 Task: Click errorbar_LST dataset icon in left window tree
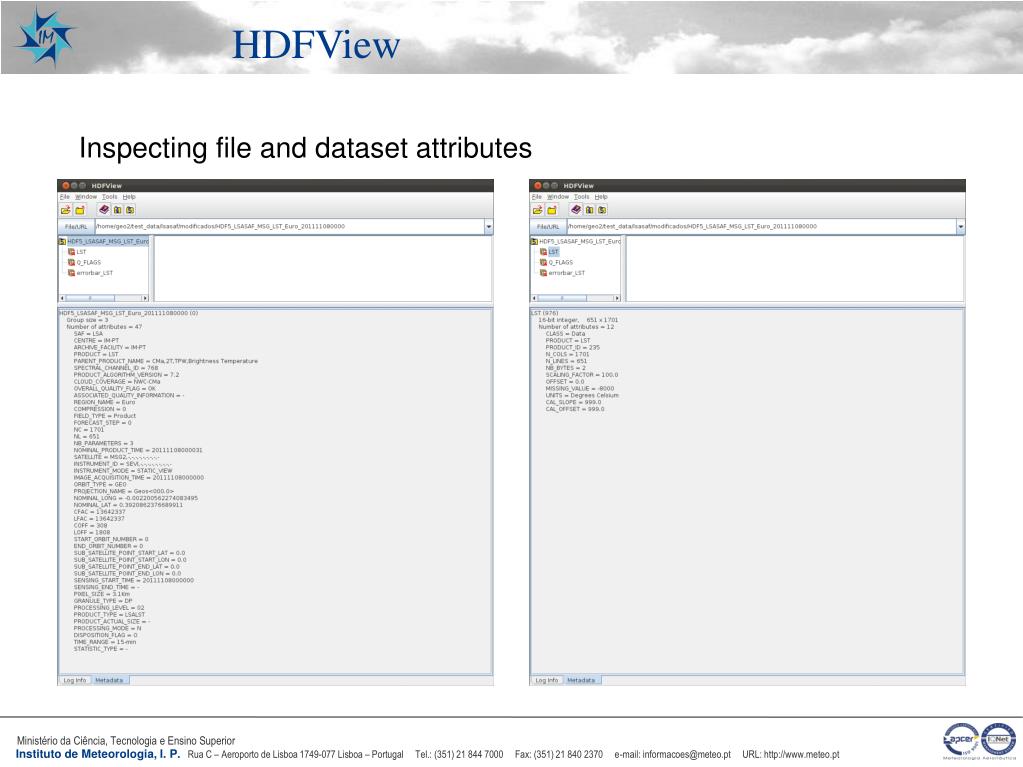[72, 273]
